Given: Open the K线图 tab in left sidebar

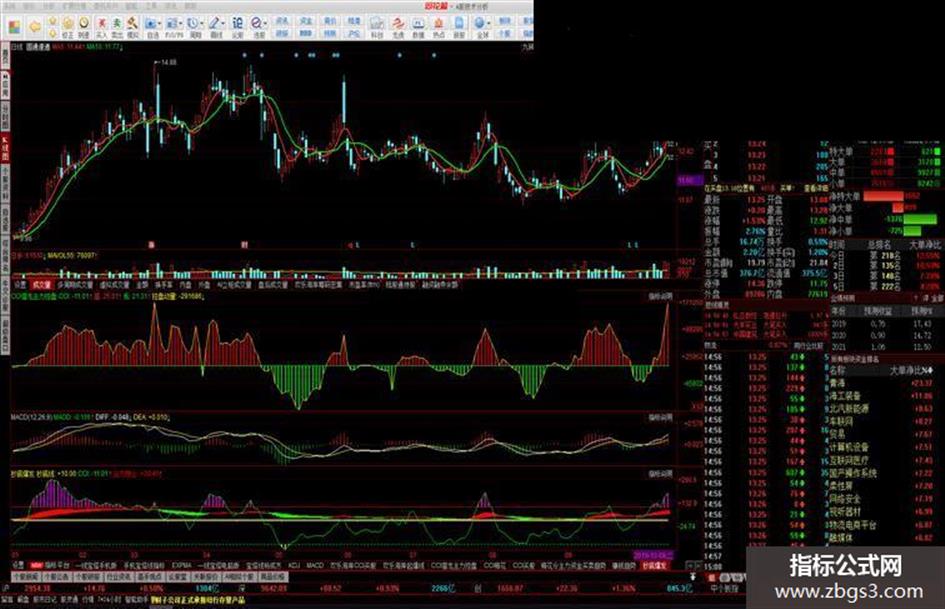Looking at the screenshot, I should pyautogui.click(x=5, y=150).
